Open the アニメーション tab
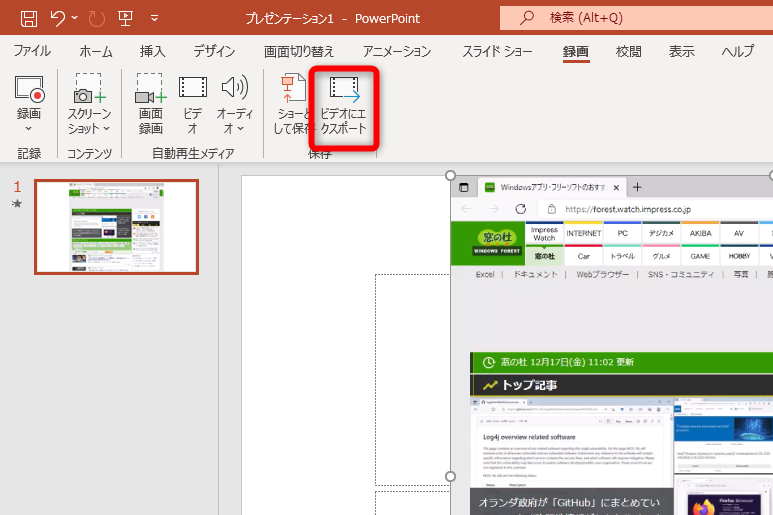The width and height of the screenshot is (773, 515). click(397, 51)
